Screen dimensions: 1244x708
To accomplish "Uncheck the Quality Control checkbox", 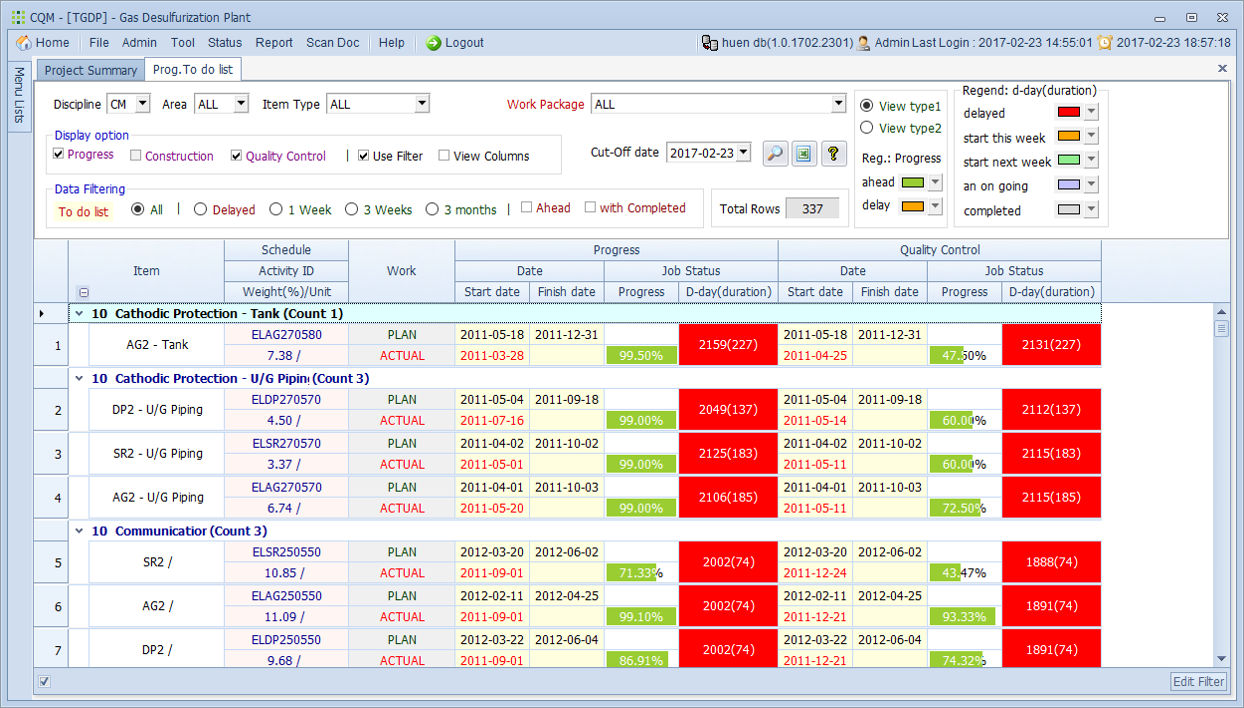I will click(x=236, y=156).
